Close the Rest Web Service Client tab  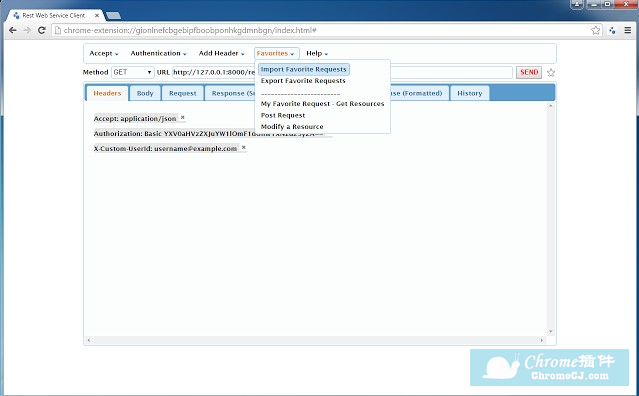coord(97,15)
